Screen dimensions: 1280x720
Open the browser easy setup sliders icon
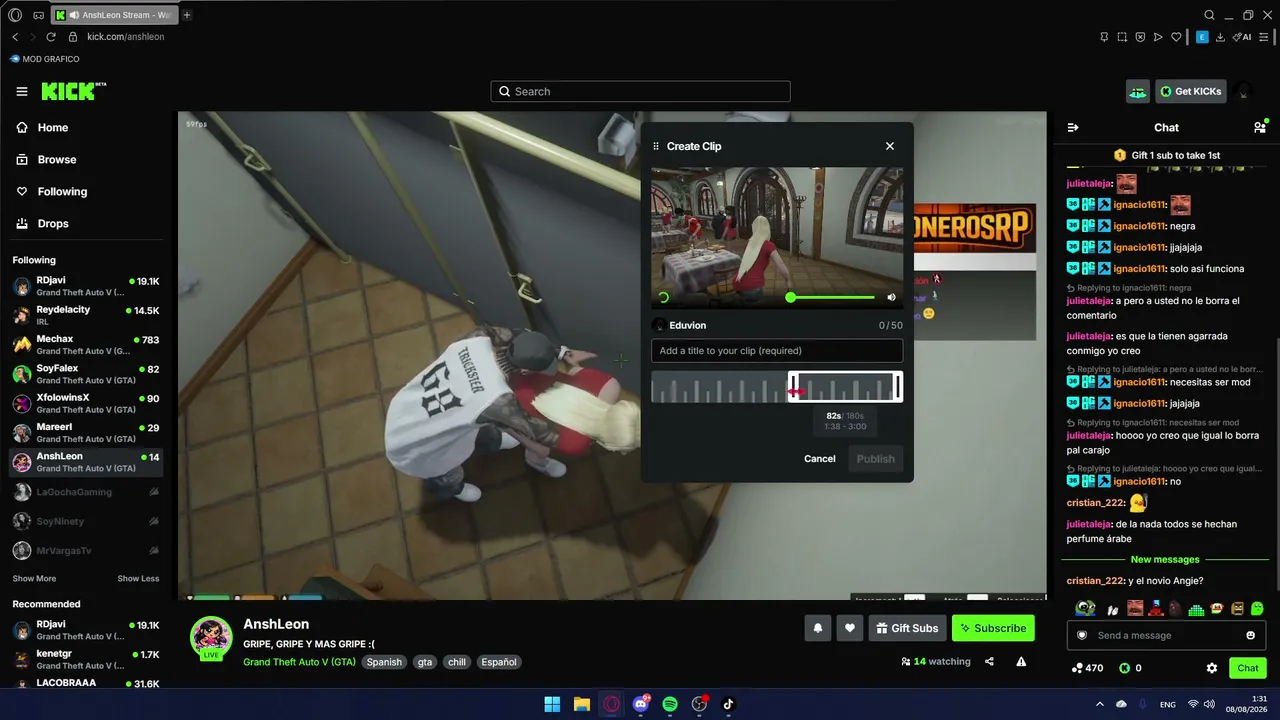pos(1264,37)
